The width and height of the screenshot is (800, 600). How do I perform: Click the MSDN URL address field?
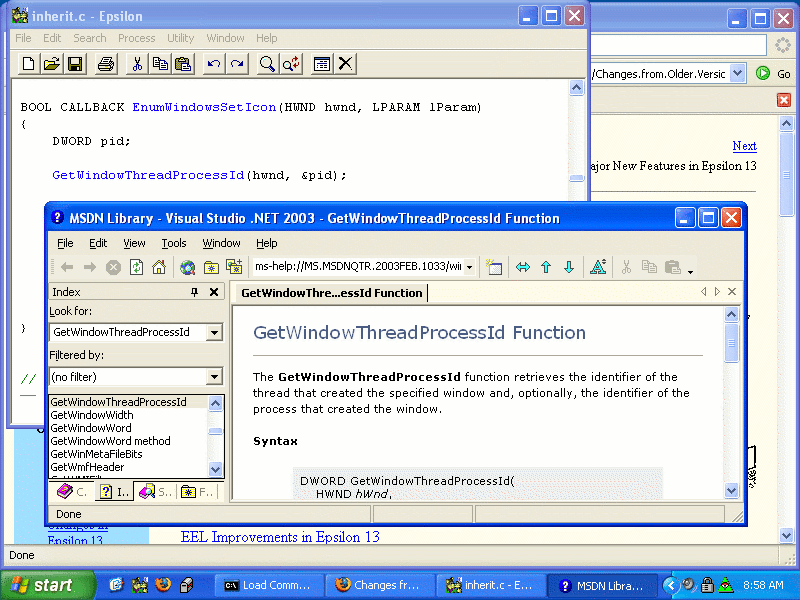(358, 266)
